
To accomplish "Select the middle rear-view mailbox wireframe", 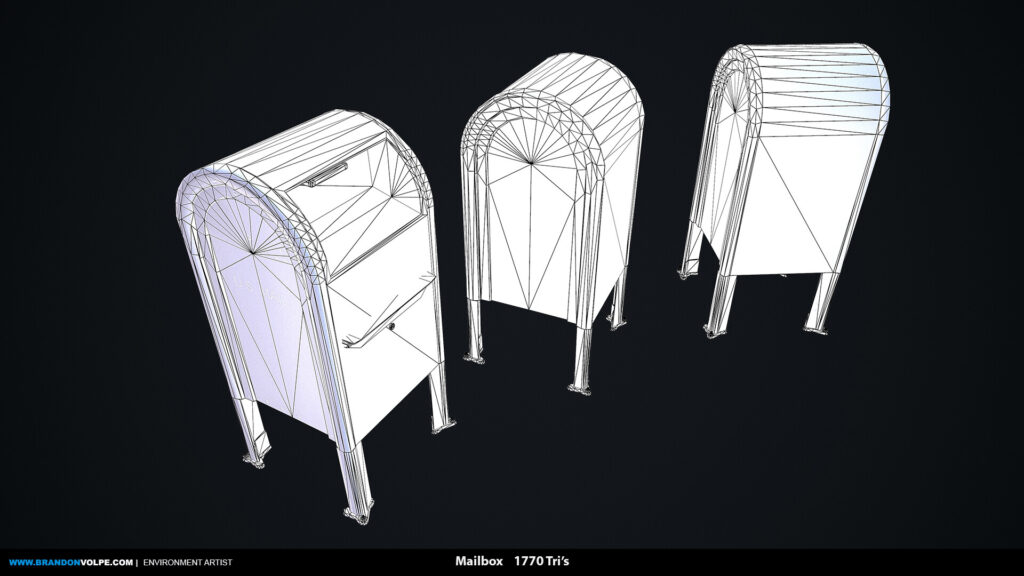I will tap(551, 224).
